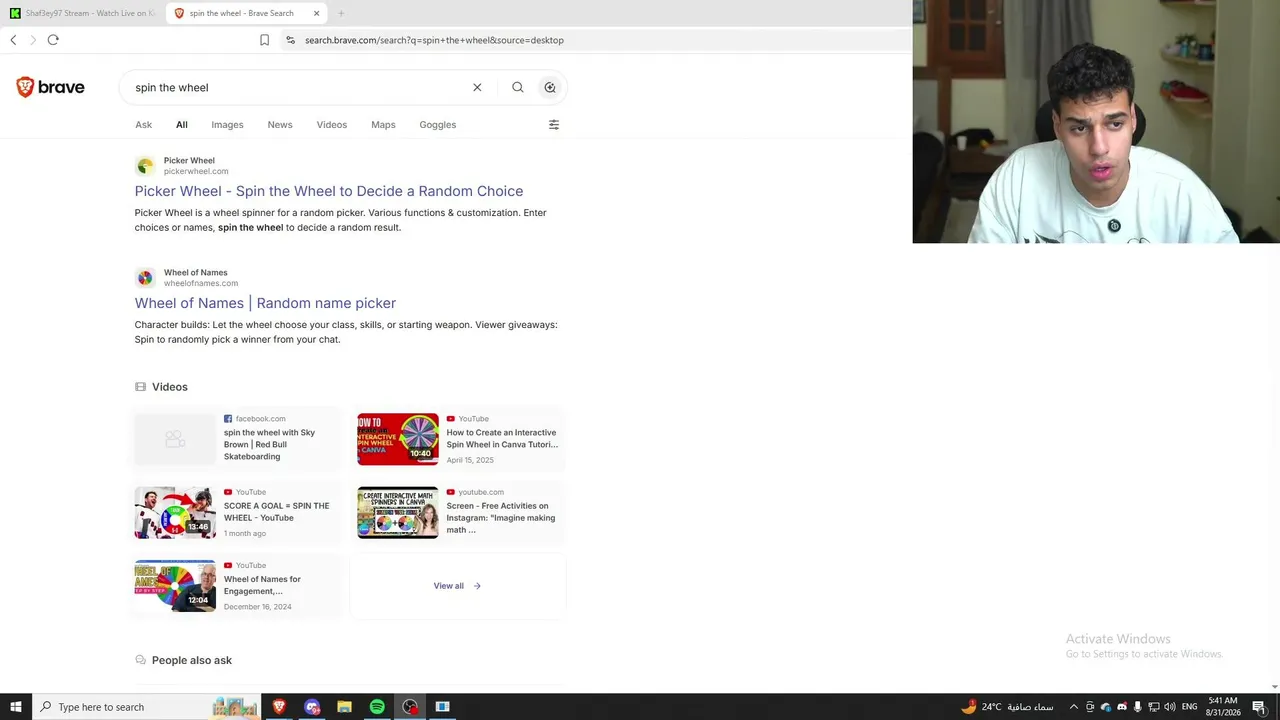Open the 10:40 Canva video thumbnail
Image resolution: width=1280 pixels, height=720 pixels.
(x=398, y=439)
